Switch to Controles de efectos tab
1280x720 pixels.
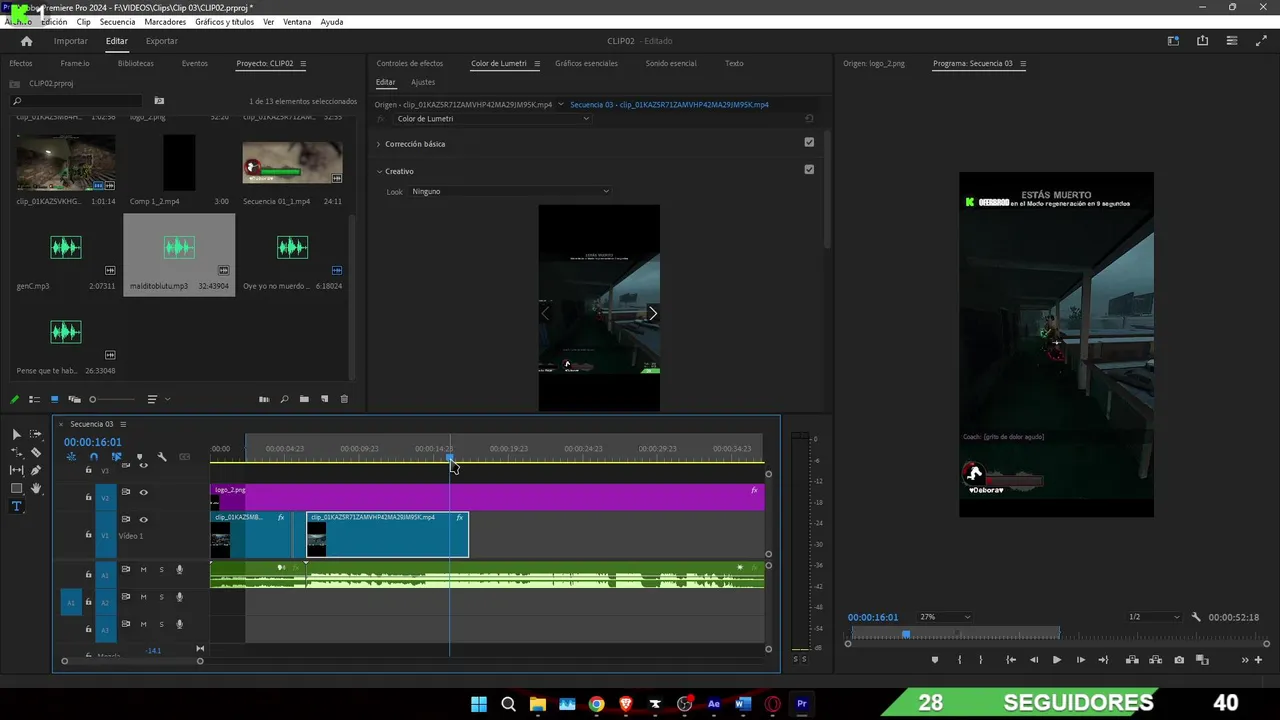[409, 63]
